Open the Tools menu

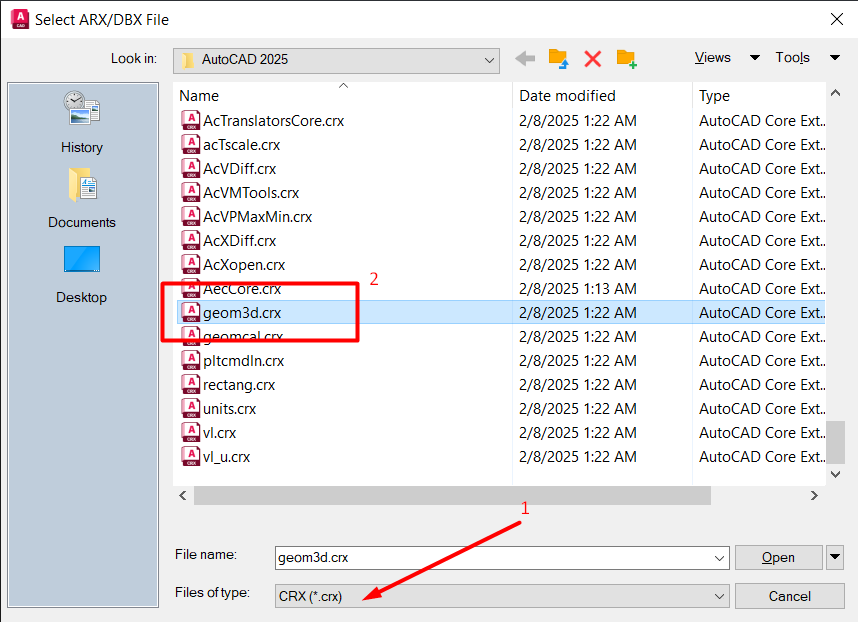coord(807,58)
